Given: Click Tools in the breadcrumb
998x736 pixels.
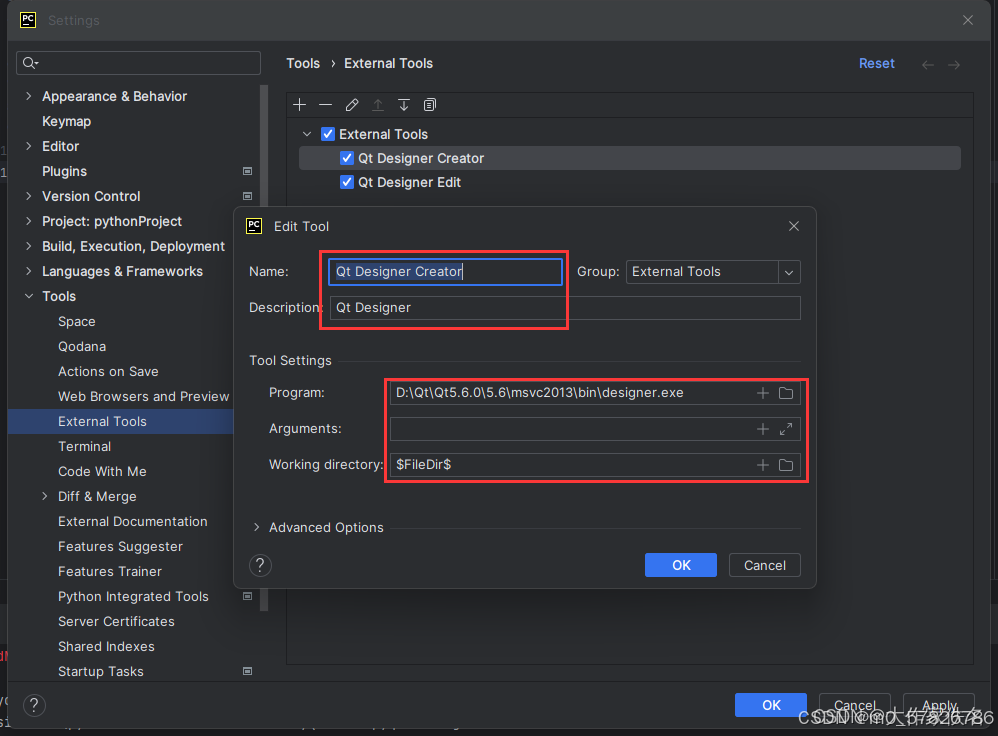Looking at the screenshot, I should (303, 64).
